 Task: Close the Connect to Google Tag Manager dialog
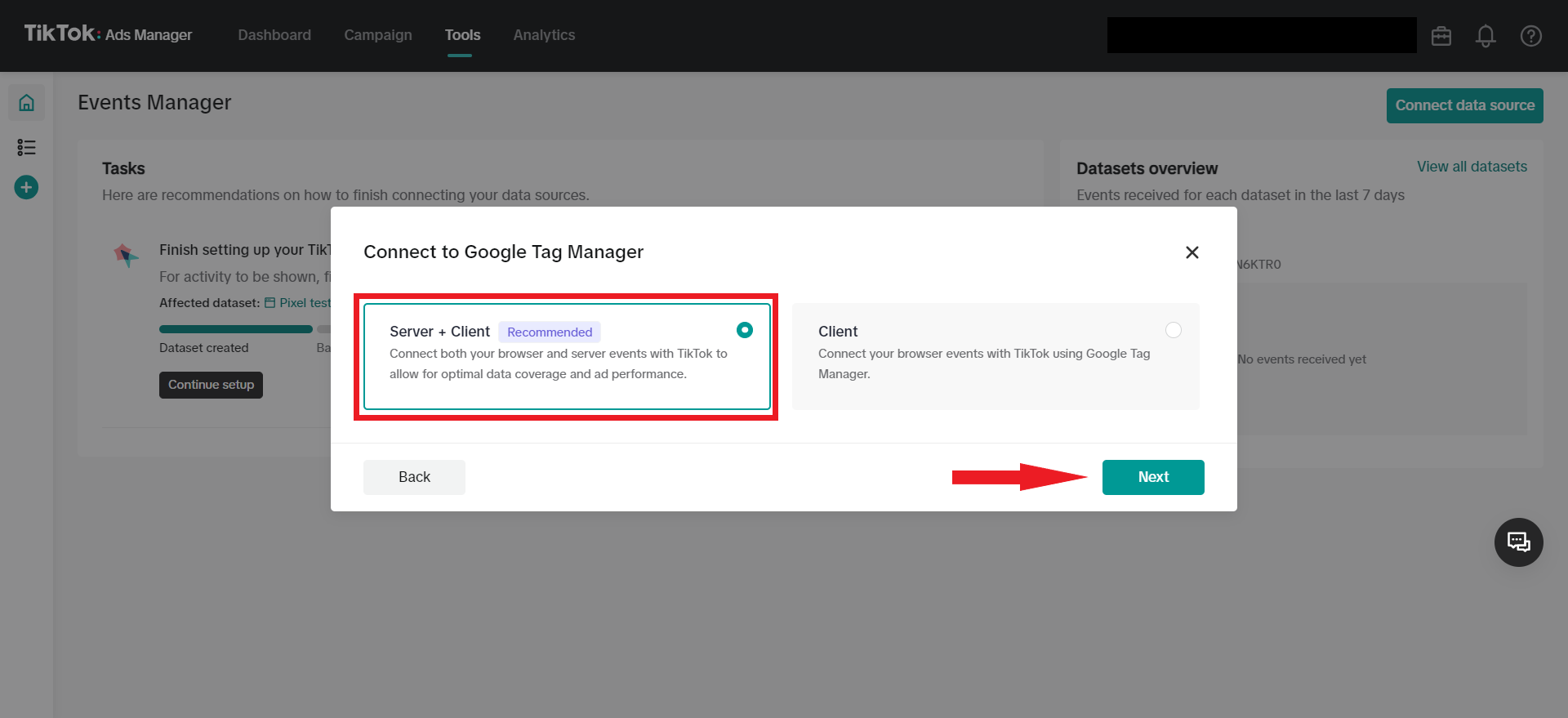[1192, 252]
